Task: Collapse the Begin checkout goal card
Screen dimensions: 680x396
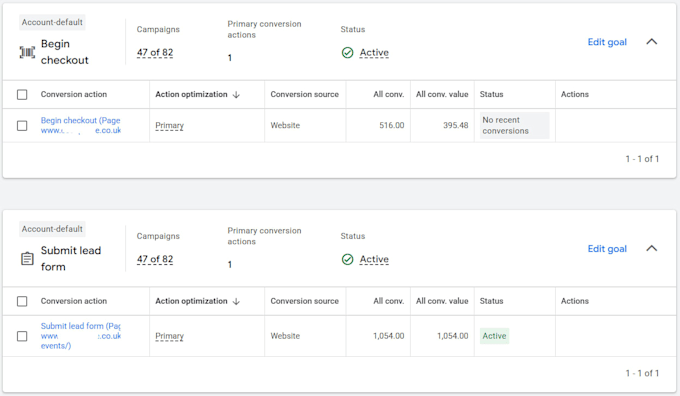Action: pos(652,42)
